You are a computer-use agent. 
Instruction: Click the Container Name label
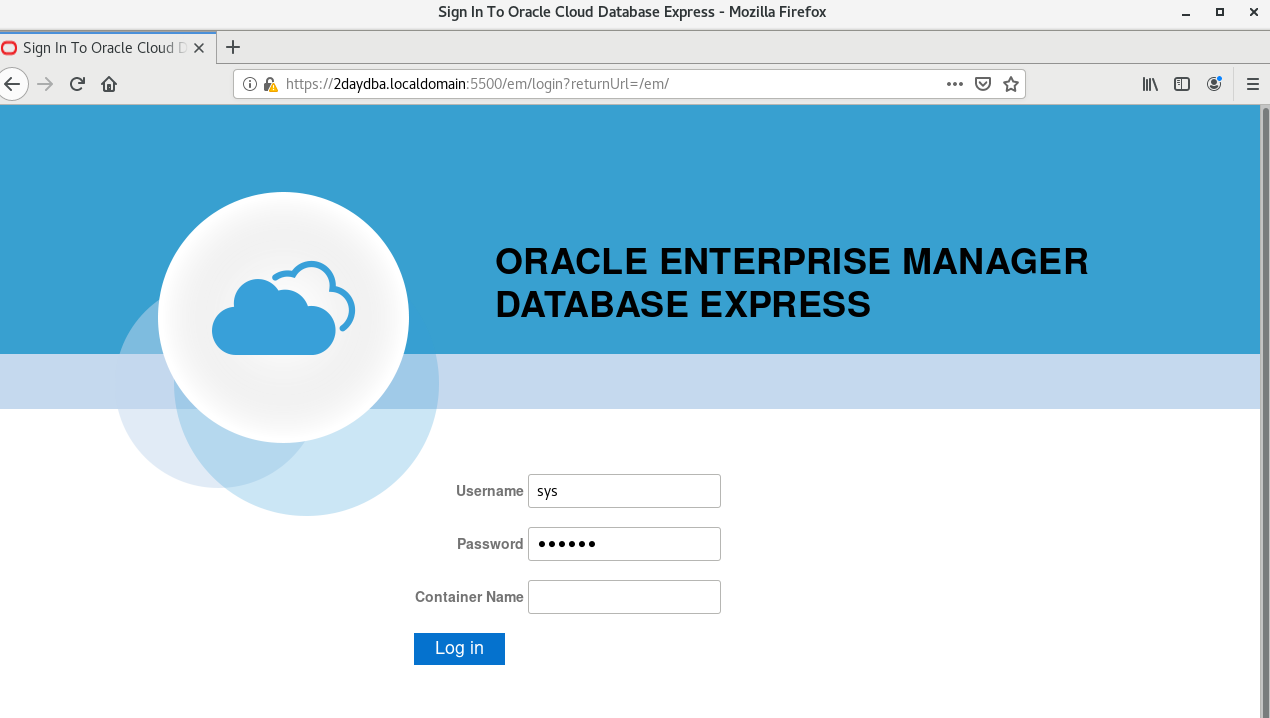coord(469,597)
